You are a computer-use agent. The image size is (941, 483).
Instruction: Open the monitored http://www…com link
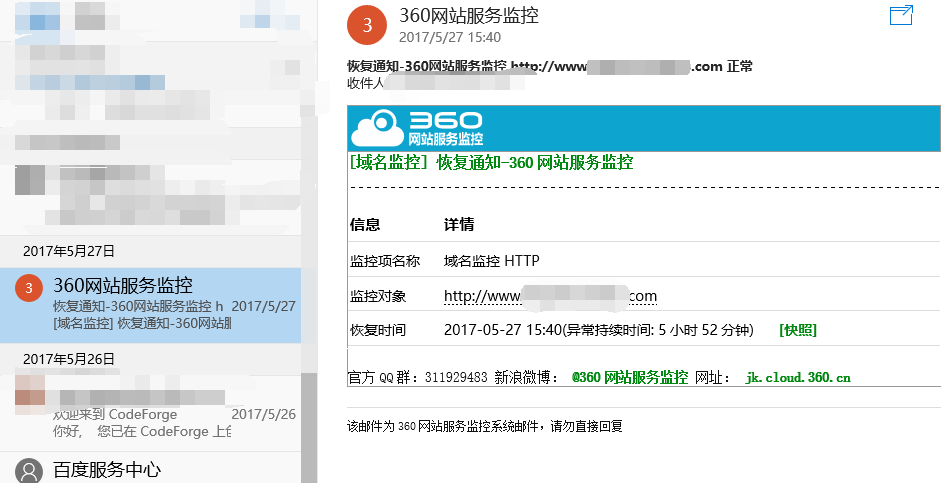tap(550, 296)
